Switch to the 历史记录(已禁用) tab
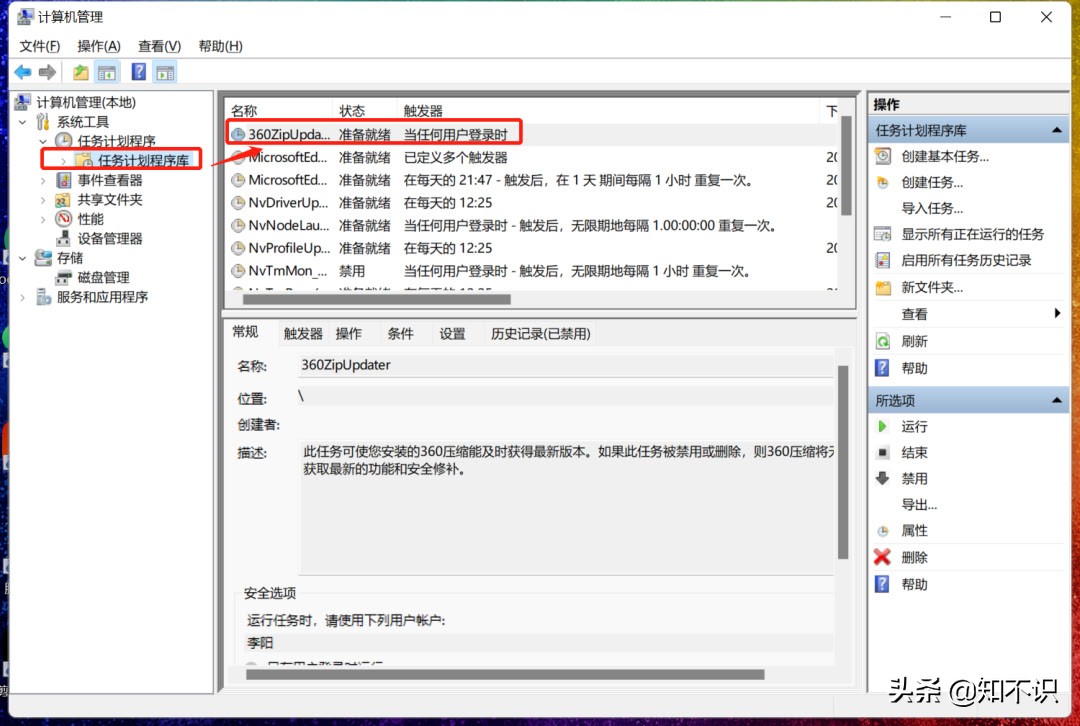 pos(541,333)
